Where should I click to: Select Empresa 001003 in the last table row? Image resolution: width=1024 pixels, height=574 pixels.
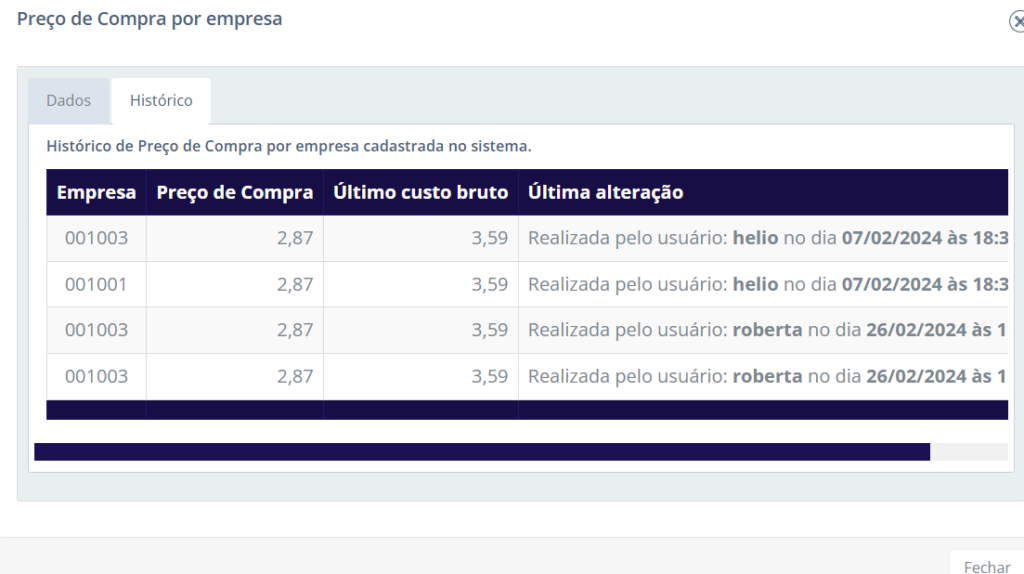pyautogui.click(x=96, y=376)
